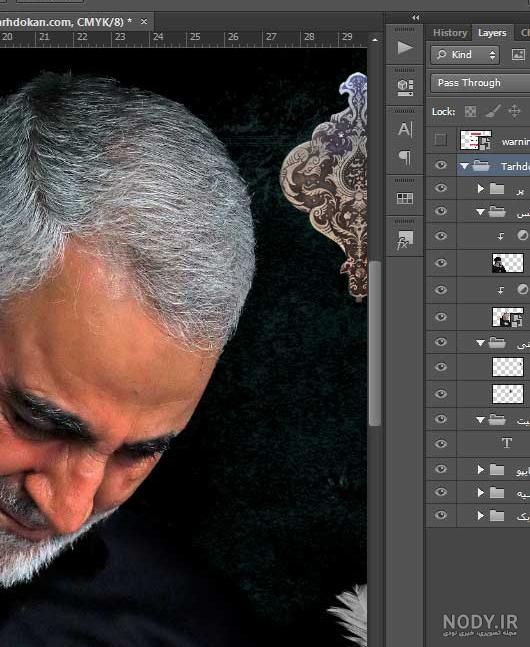The height and width of the screenshot is (647, 530).
Task: Toggle eye of the group containing the text layer
Action: click(x=441, y=419)
